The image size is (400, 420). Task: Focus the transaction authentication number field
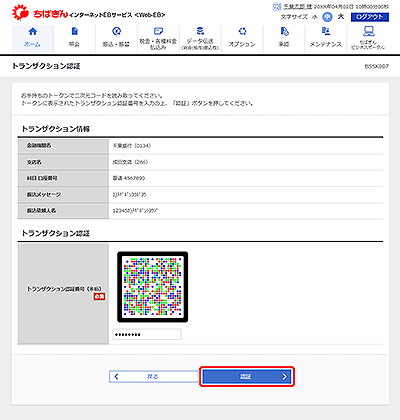point(147,334)
